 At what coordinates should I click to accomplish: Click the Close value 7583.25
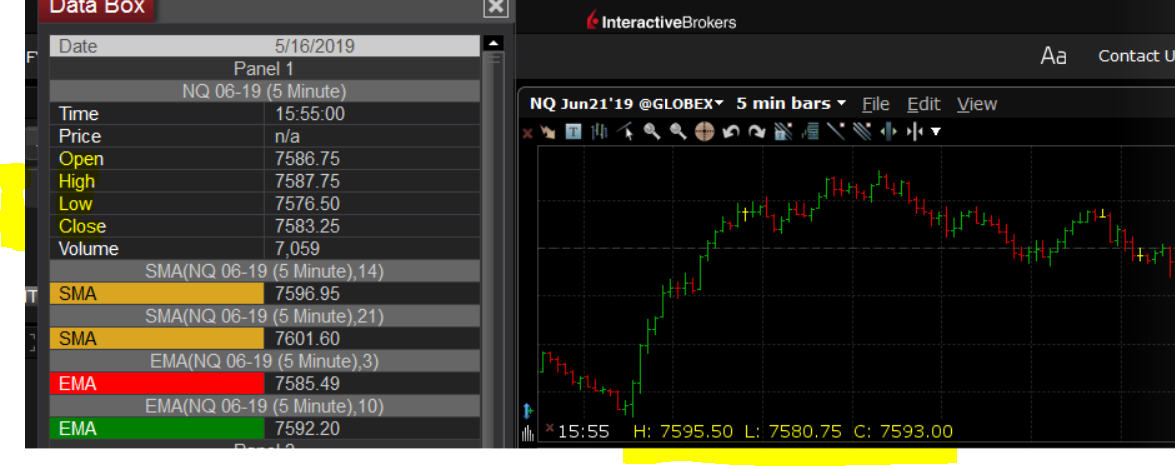tap(307, 226)
